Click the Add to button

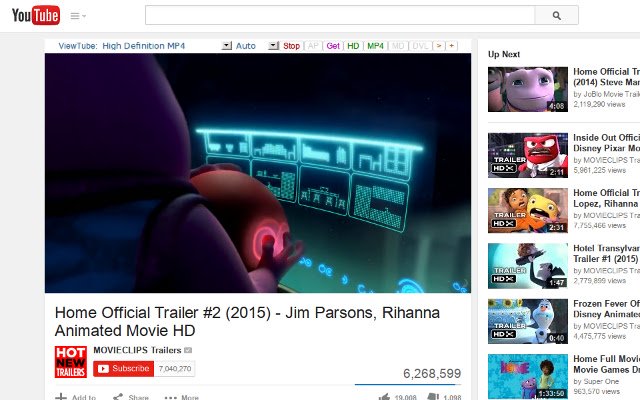[76, 397]
